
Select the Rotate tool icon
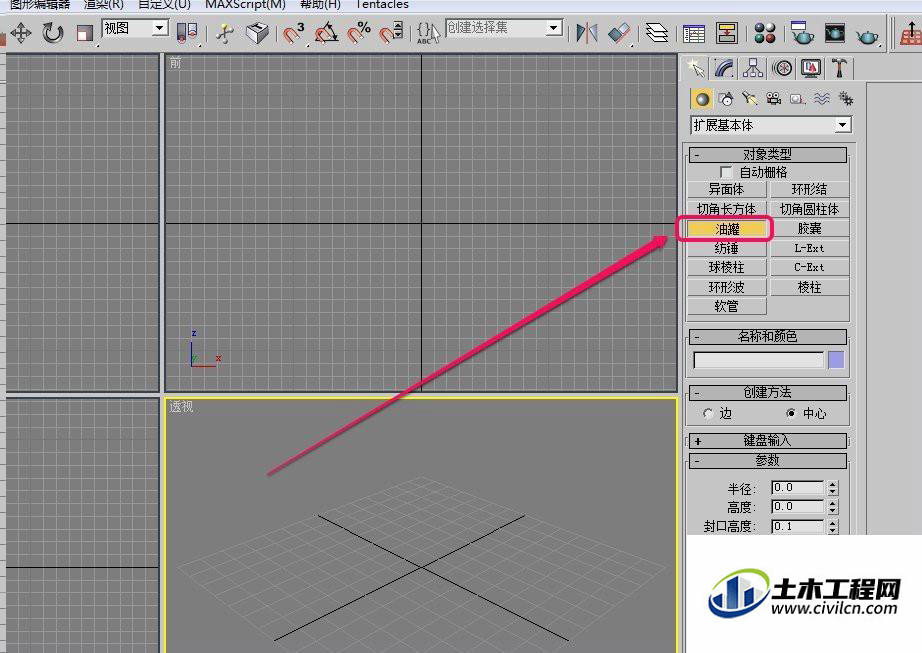pyautogui.click(x=53, y=33)
